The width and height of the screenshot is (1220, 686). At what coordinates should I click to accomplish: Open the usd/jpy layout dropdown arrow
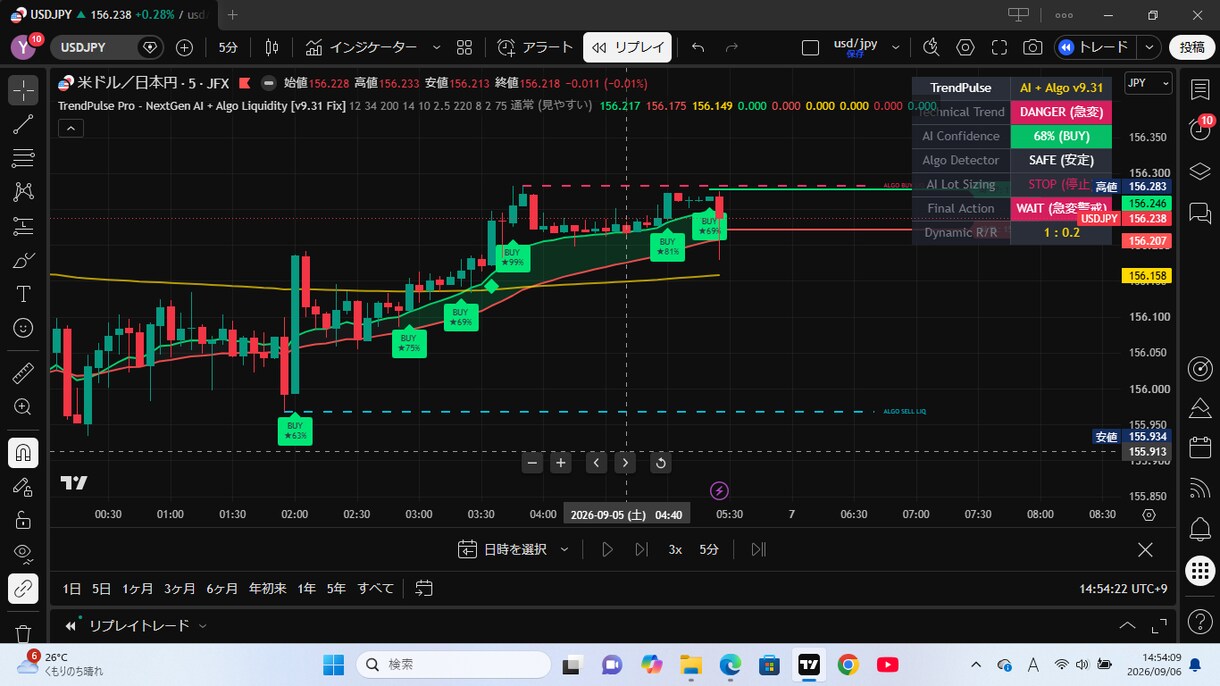pos(895,47)
